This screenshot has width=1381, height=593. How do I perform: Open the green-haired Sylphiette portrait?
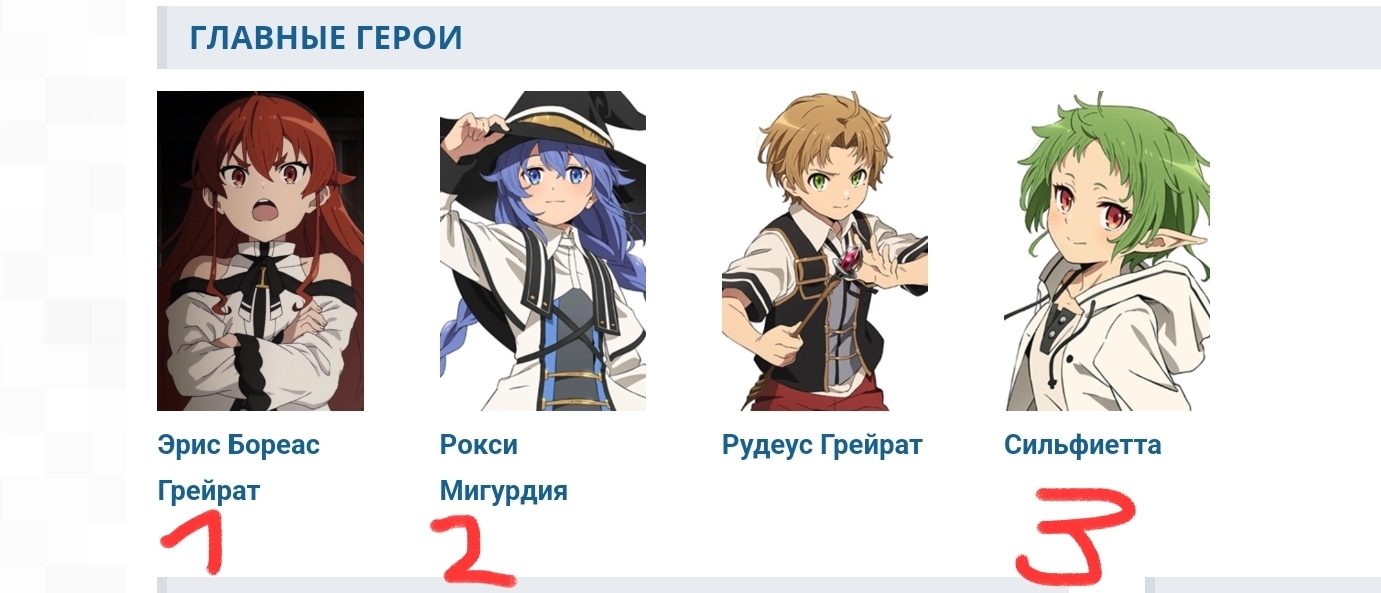point(1107,251)
